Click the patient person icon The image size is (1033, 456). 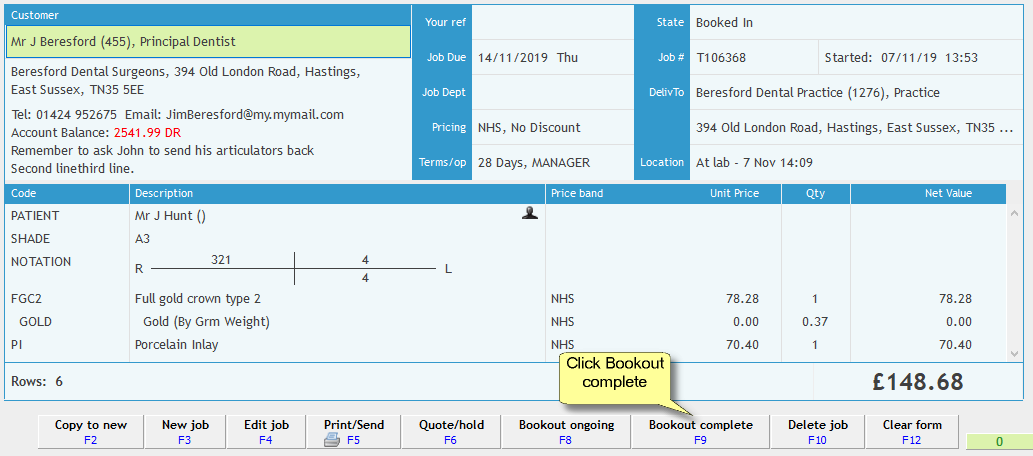point(529,213)
